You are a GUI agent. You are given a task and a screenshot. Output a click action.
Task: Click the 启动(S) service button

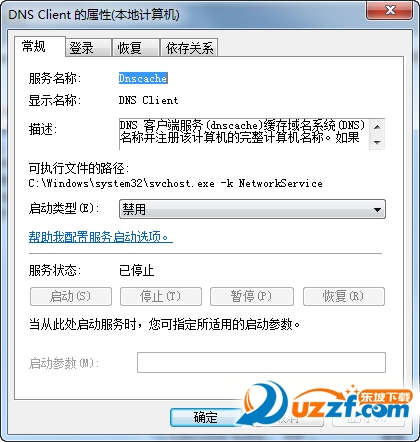pyautogui.click(x=71, y=296)
